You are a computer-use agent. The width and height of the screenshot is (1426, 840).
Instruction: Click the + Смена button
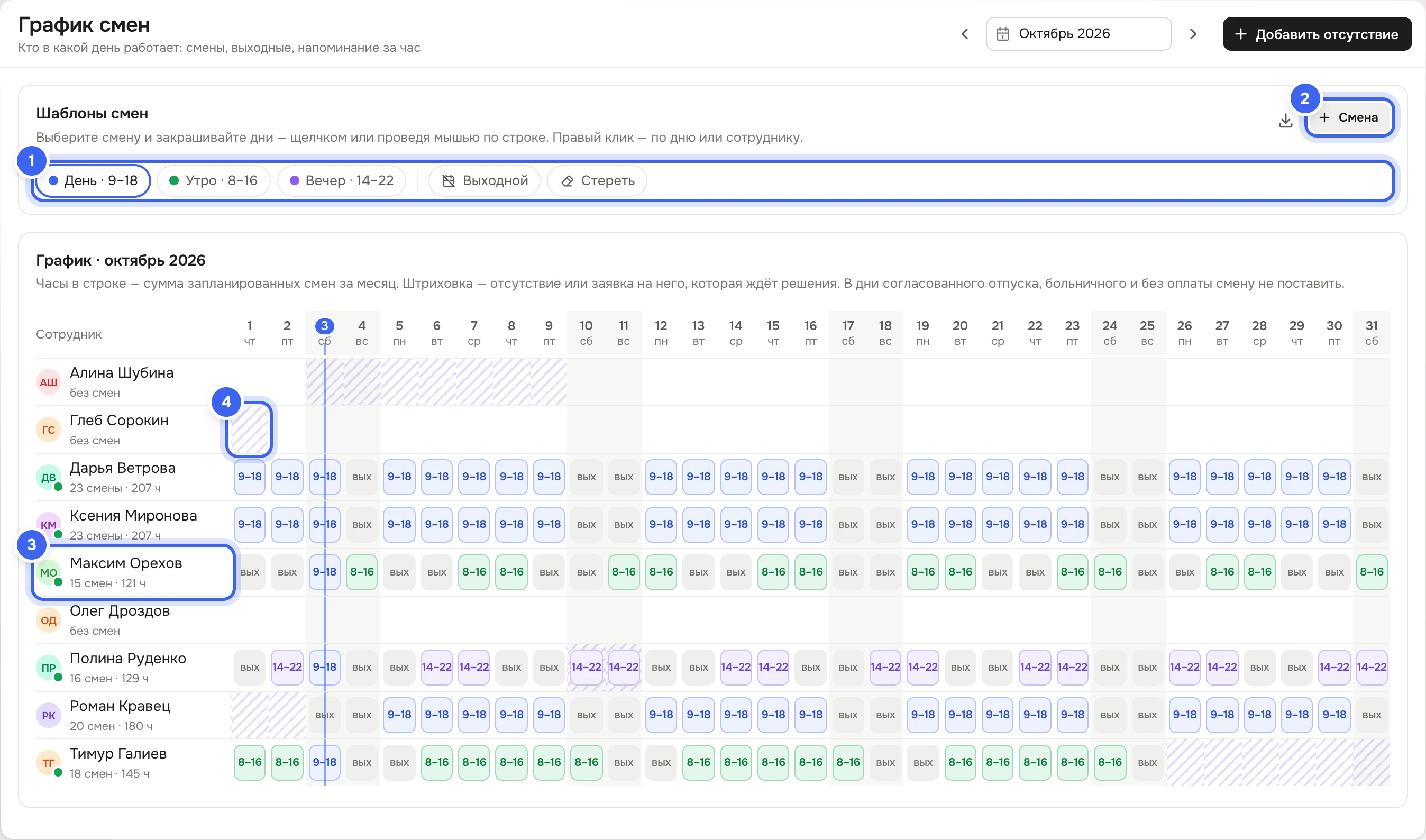coord(1349,117)
